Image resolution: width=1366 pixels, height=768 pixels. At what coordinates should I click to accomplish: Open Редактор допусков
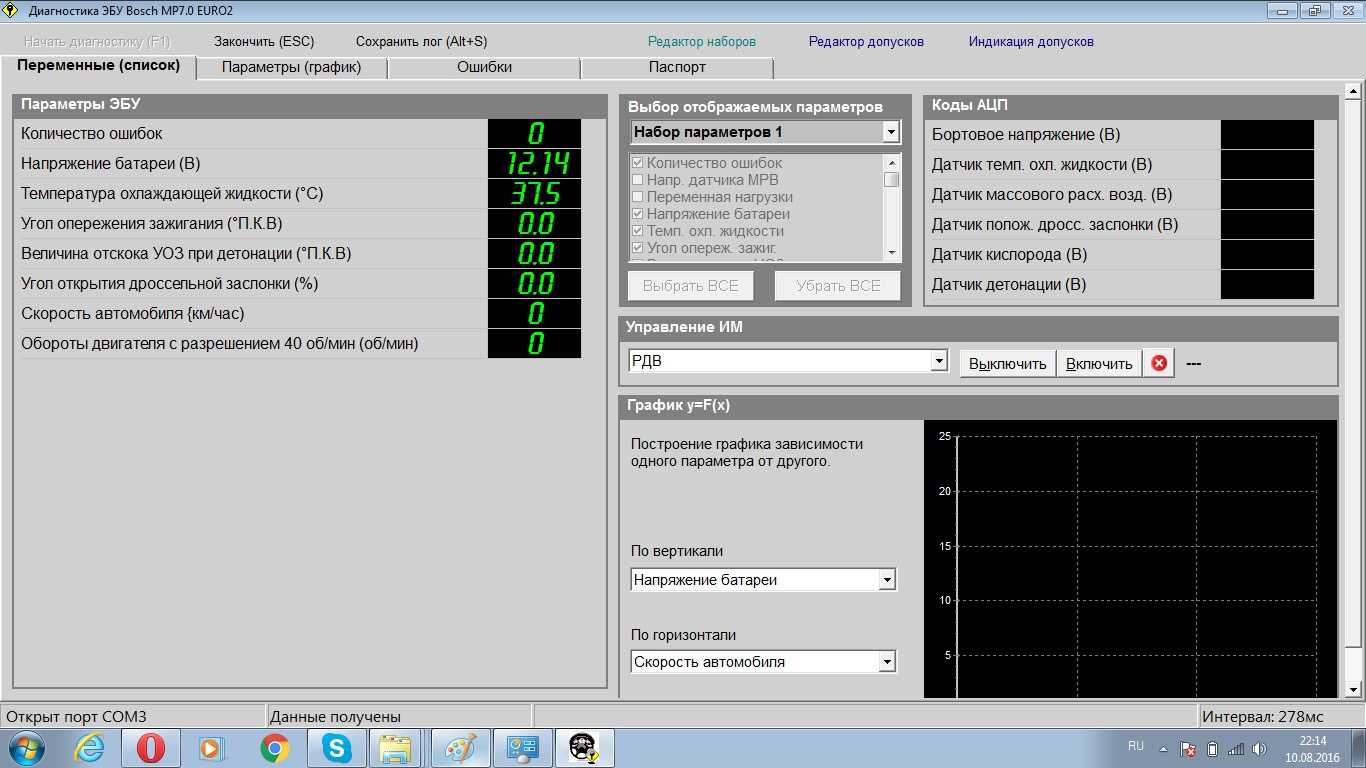pos(866,42)
